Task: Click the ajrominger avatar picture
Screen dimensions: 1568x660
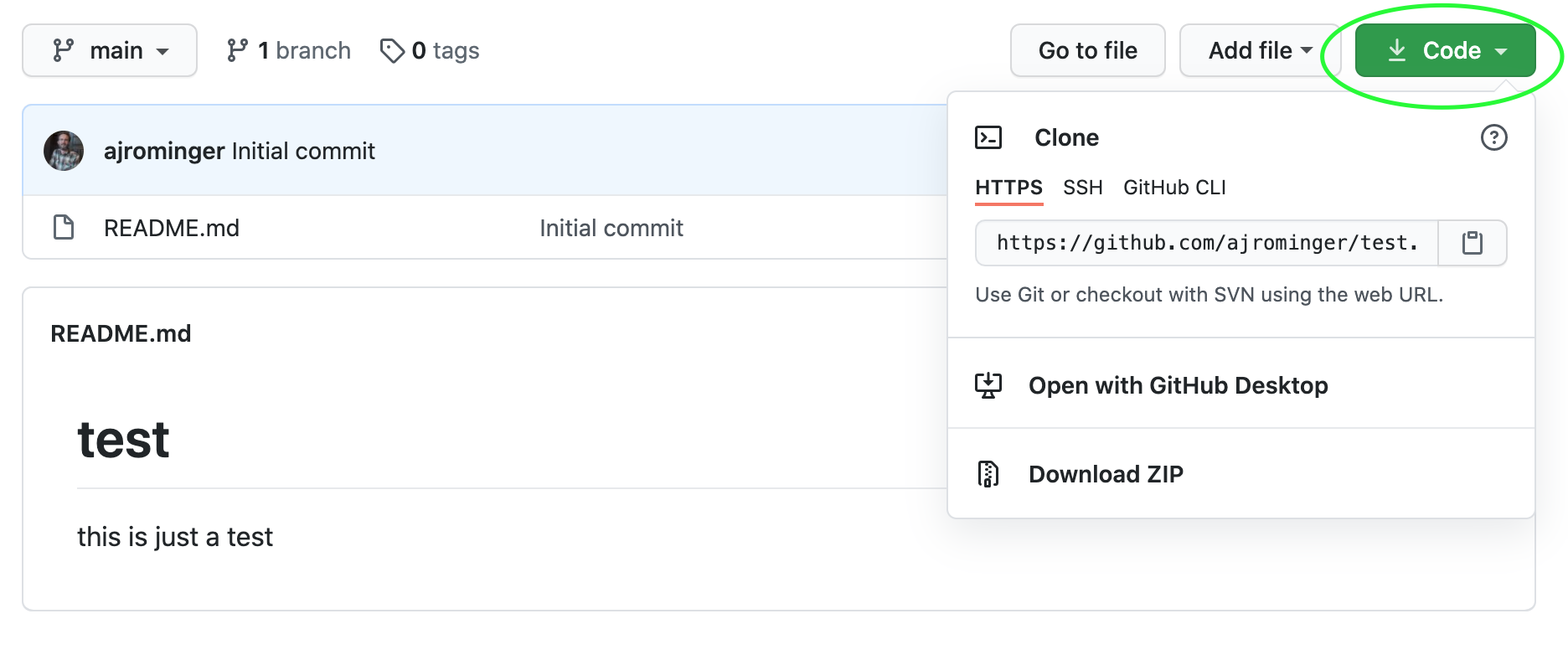Action: [64, 151]
